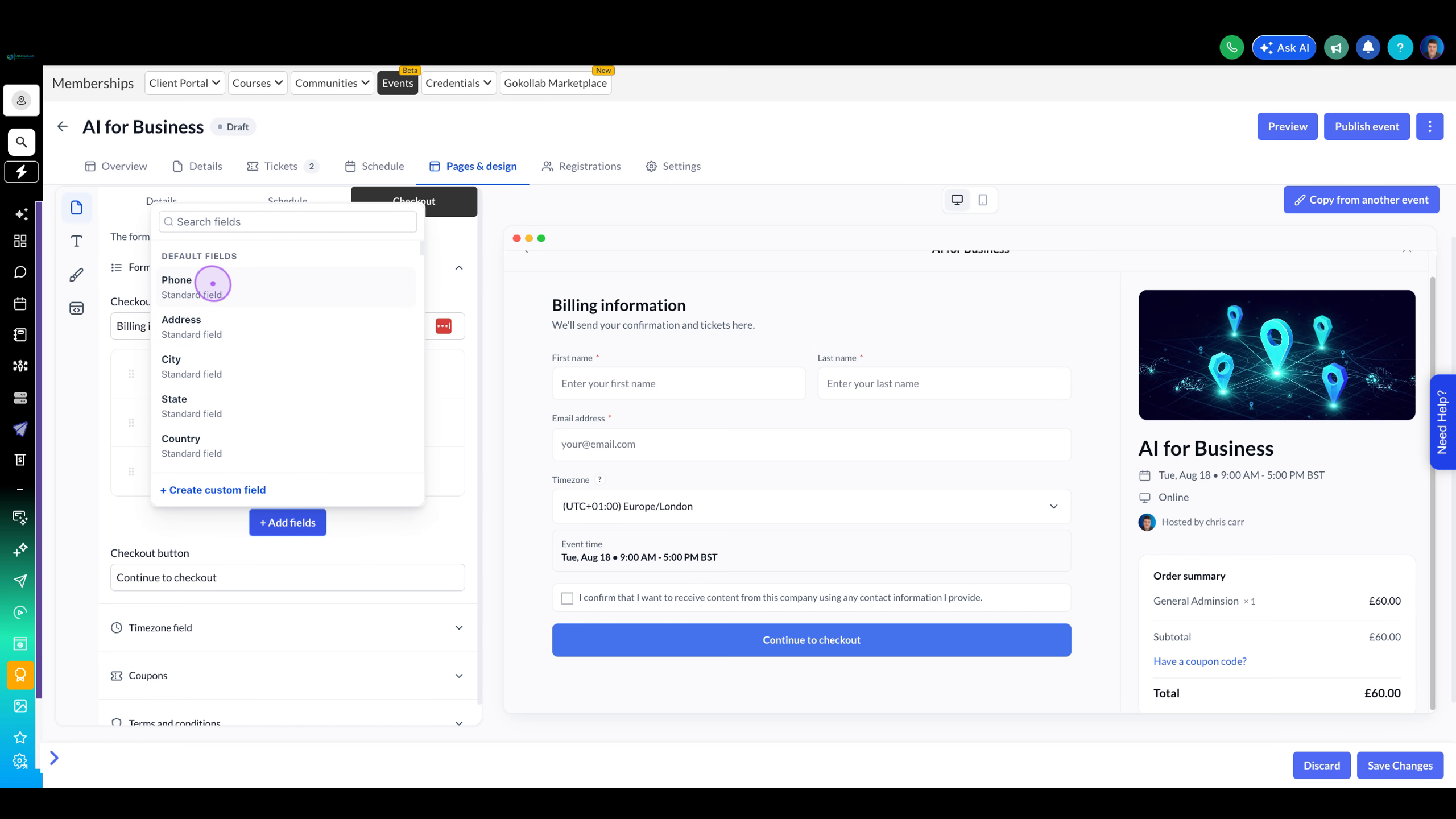Click the Discard button
The image size is (1456, 819).
(1321, 766)
